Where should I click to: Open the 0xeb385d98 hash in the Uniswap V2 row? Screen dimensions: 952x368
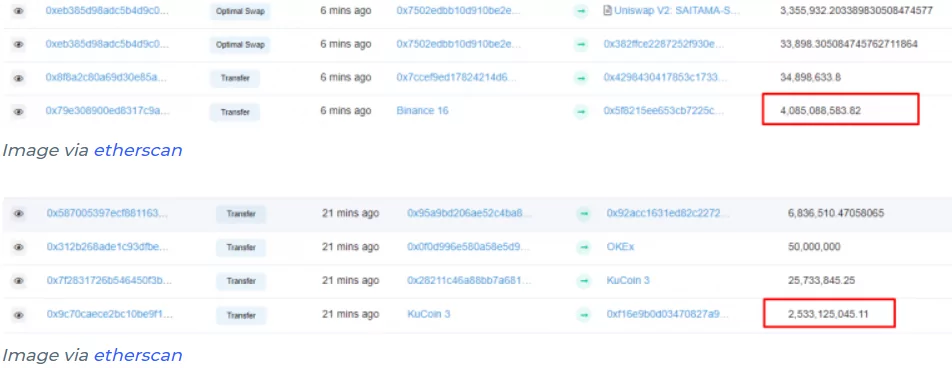click(x=107, y=10)
